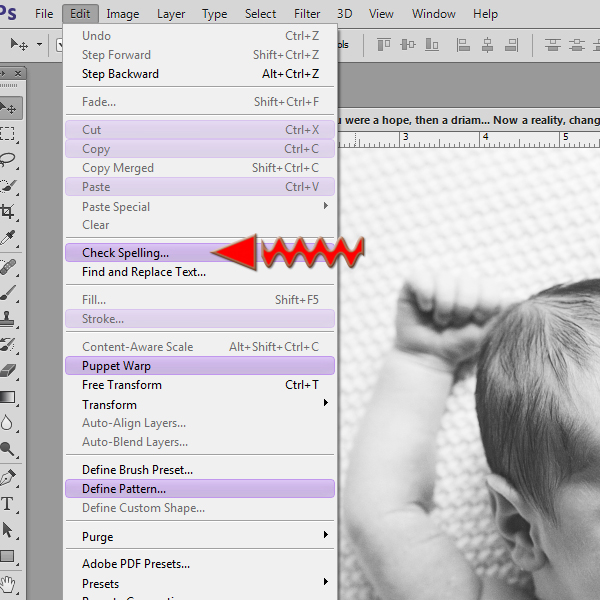Open the Image menu
The height and width of the screenshot is (600, 600).
(123, 14)
